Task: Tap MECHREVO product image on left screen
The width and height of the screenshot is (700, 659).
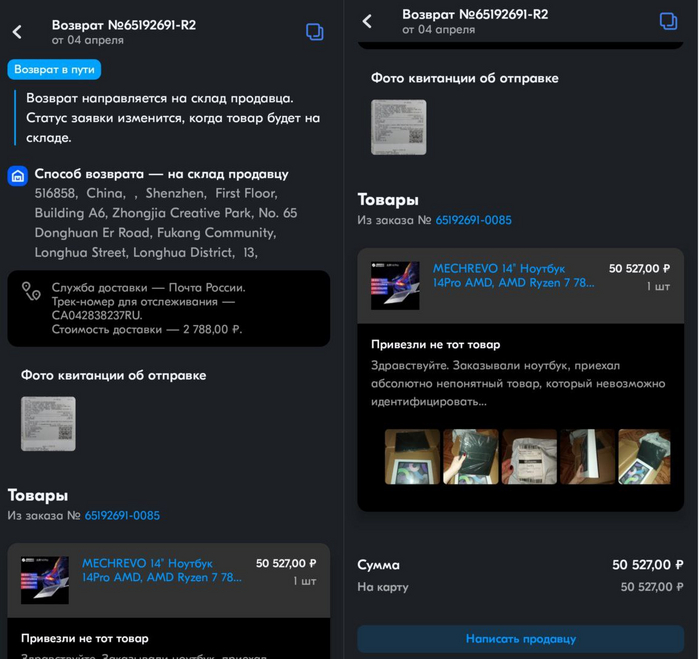Action: pyautogui.click(x=45, y=580)
